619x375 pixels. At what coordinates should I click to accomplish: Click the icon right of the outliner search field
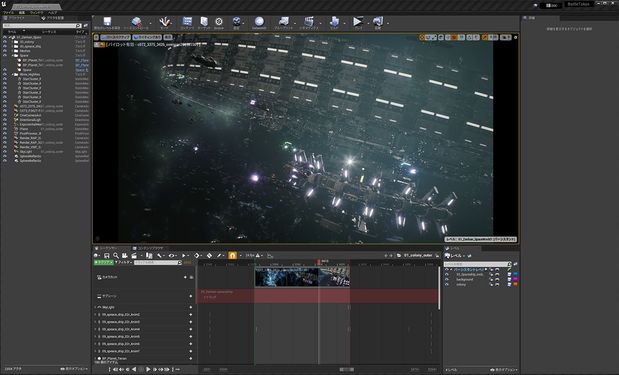pyautogui.click(x=86, y=26)
